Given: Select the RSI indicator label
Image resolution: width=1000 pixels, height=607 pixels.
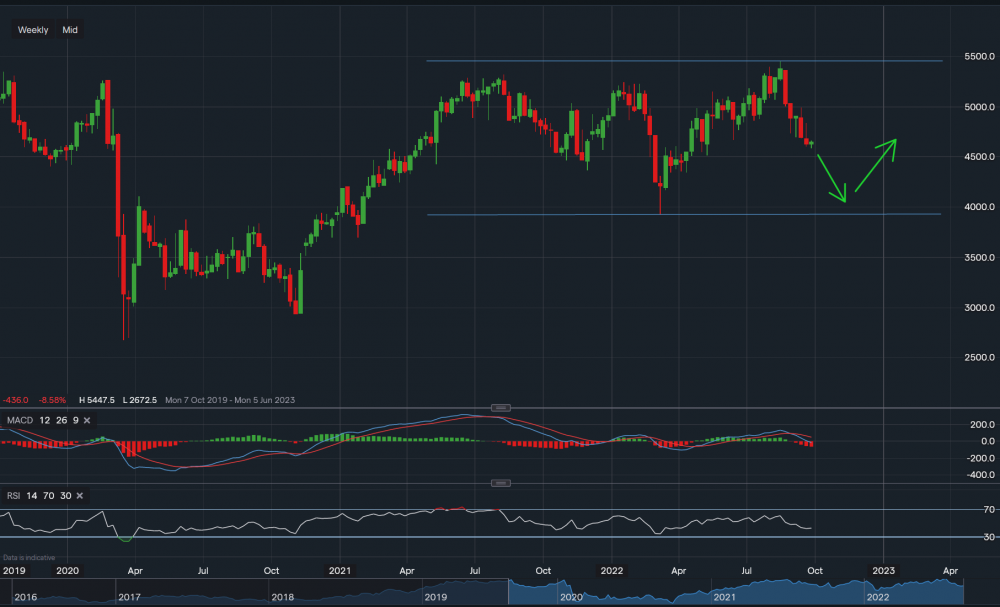Looking at the screenshot, I should (x=12, y=496).
